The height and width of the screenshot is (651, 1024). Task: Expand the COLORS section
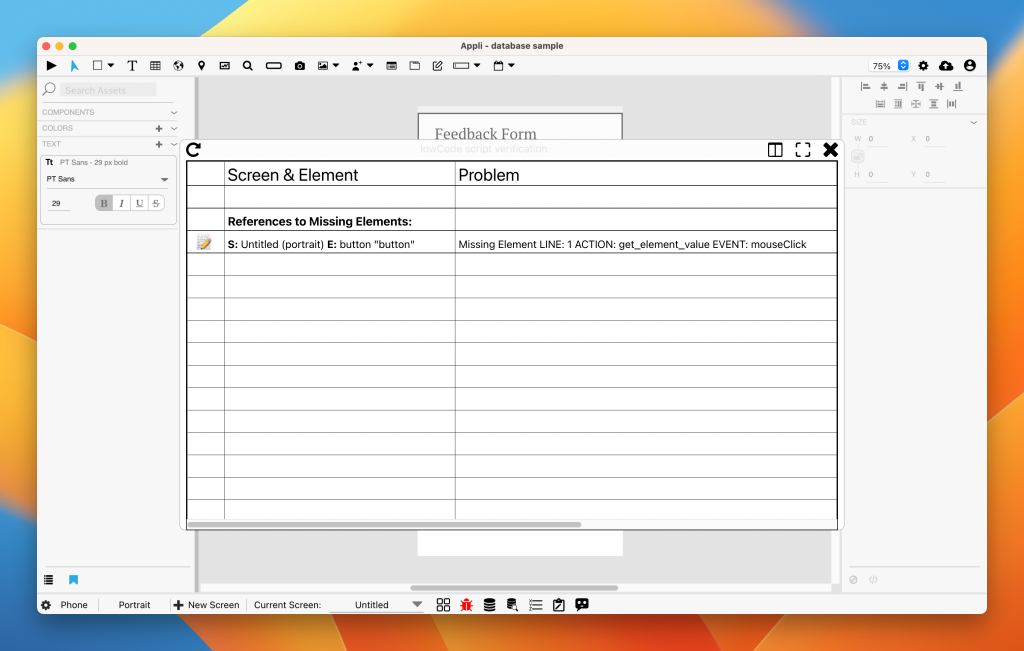(174, 129)
